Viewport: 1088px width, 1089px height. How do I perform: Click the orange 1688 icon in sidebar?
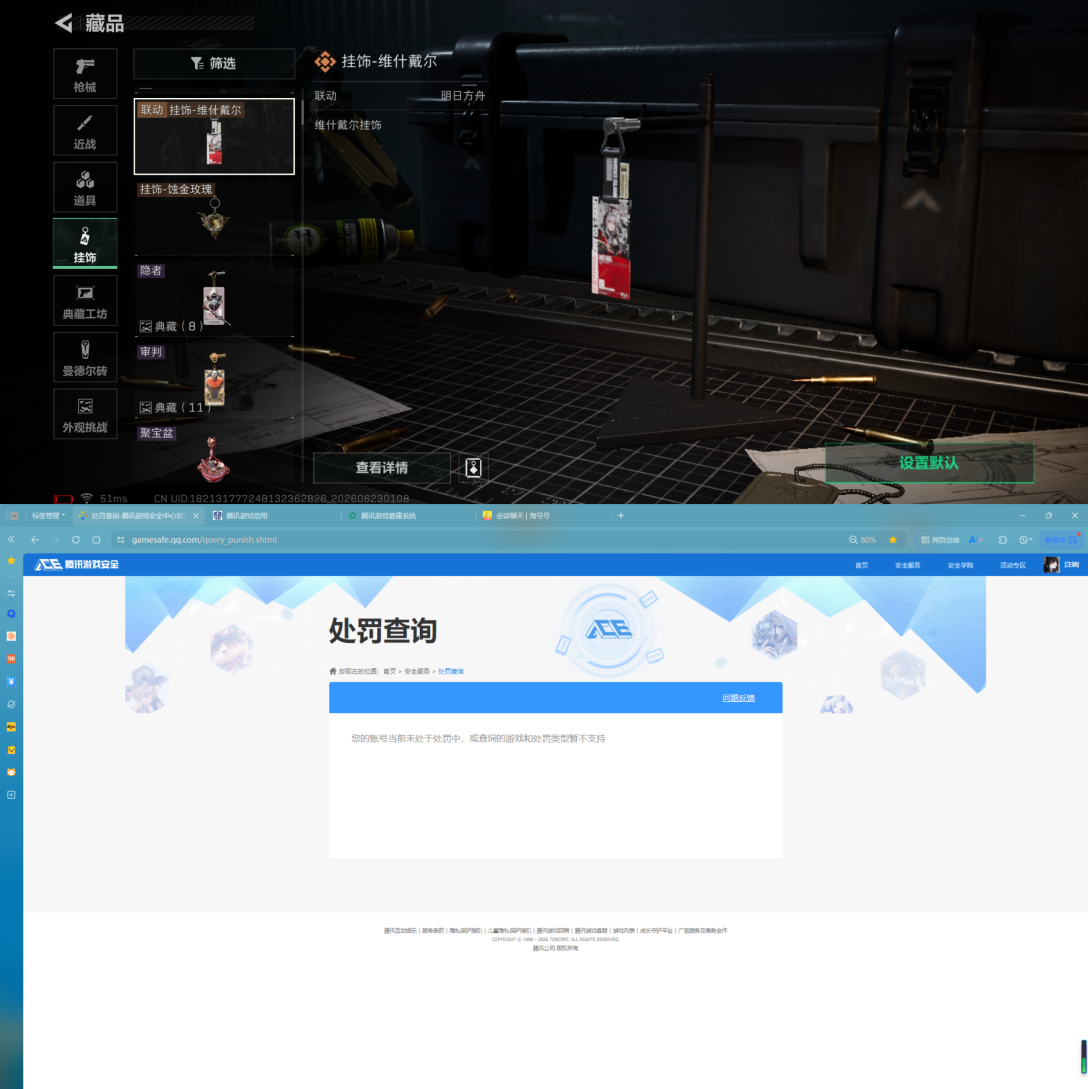click(11, 658)
